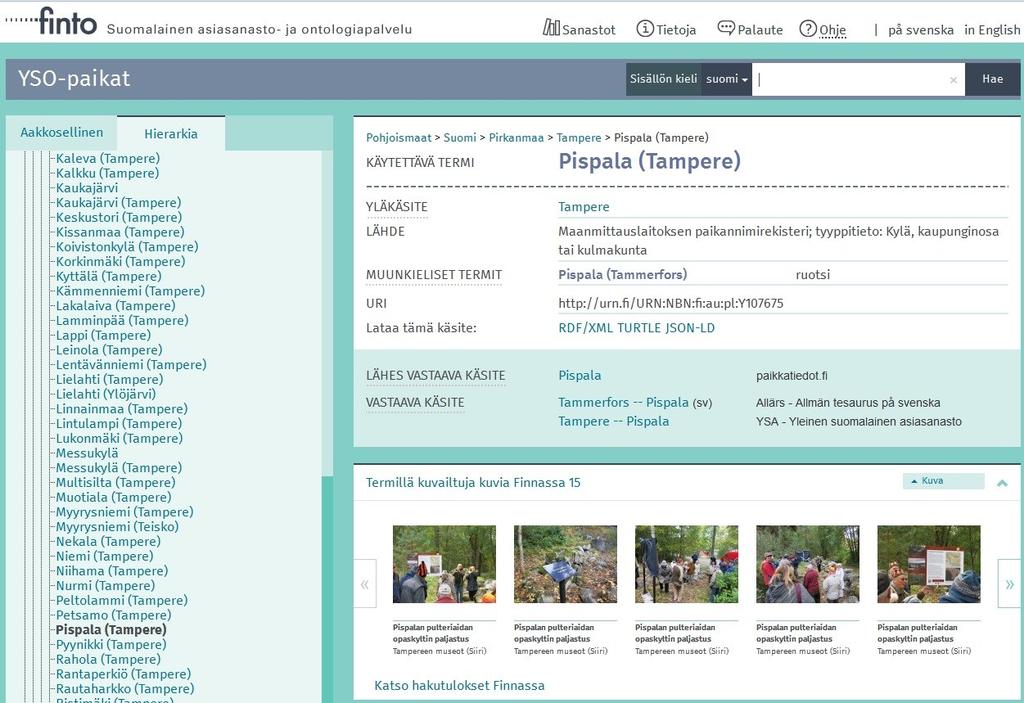Open Ohje help page
Image resolution: width=1024 pixels, height=703 pixels.
click(823, 29)
